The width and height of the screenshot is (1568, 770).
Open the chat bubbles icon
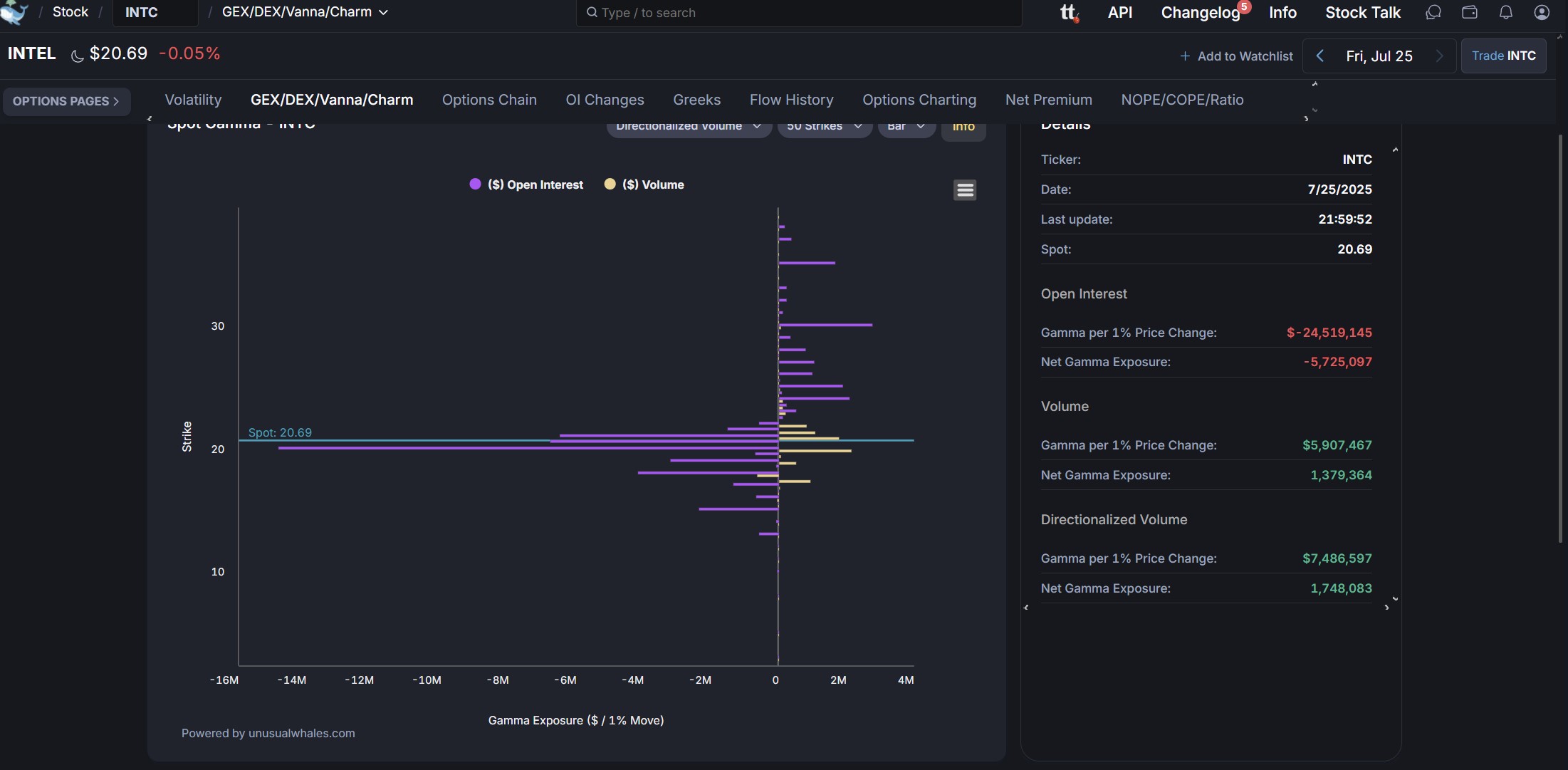pos(1433,13)
